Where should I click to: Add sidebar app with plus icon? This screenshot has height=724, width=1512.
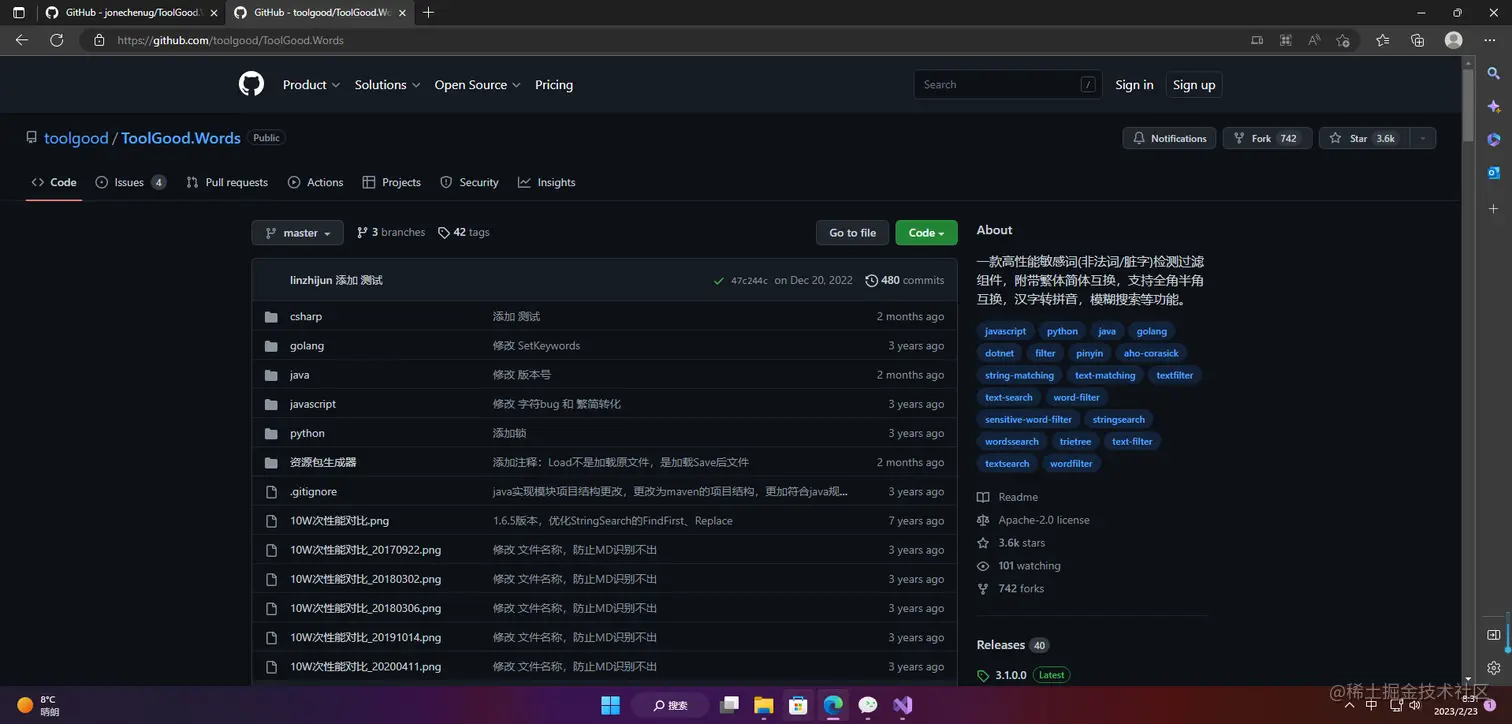pyautogui.click(x=1494, y=209)
